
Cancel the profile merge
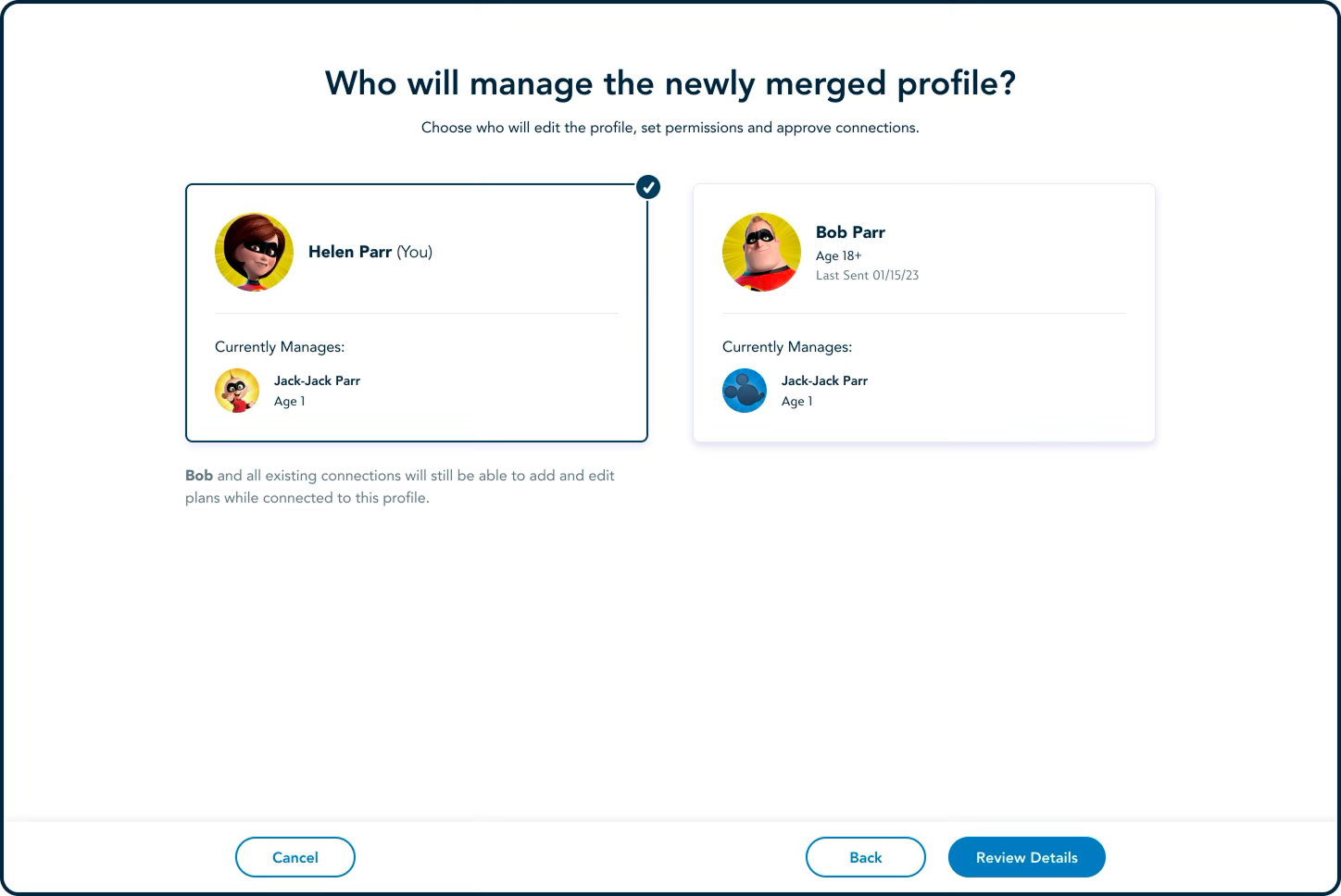295,857
